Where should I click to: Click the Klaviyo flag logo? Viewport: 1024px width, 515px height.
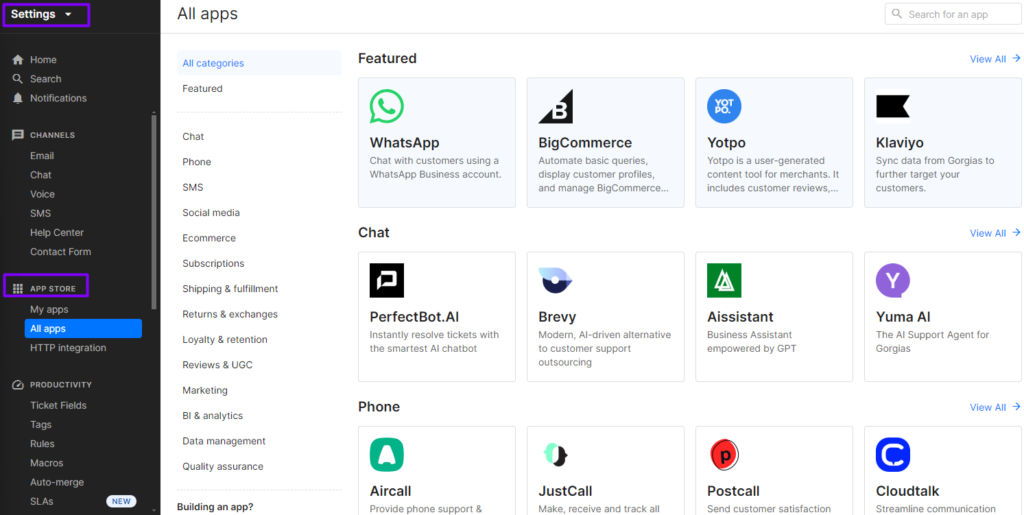point(893,106)
